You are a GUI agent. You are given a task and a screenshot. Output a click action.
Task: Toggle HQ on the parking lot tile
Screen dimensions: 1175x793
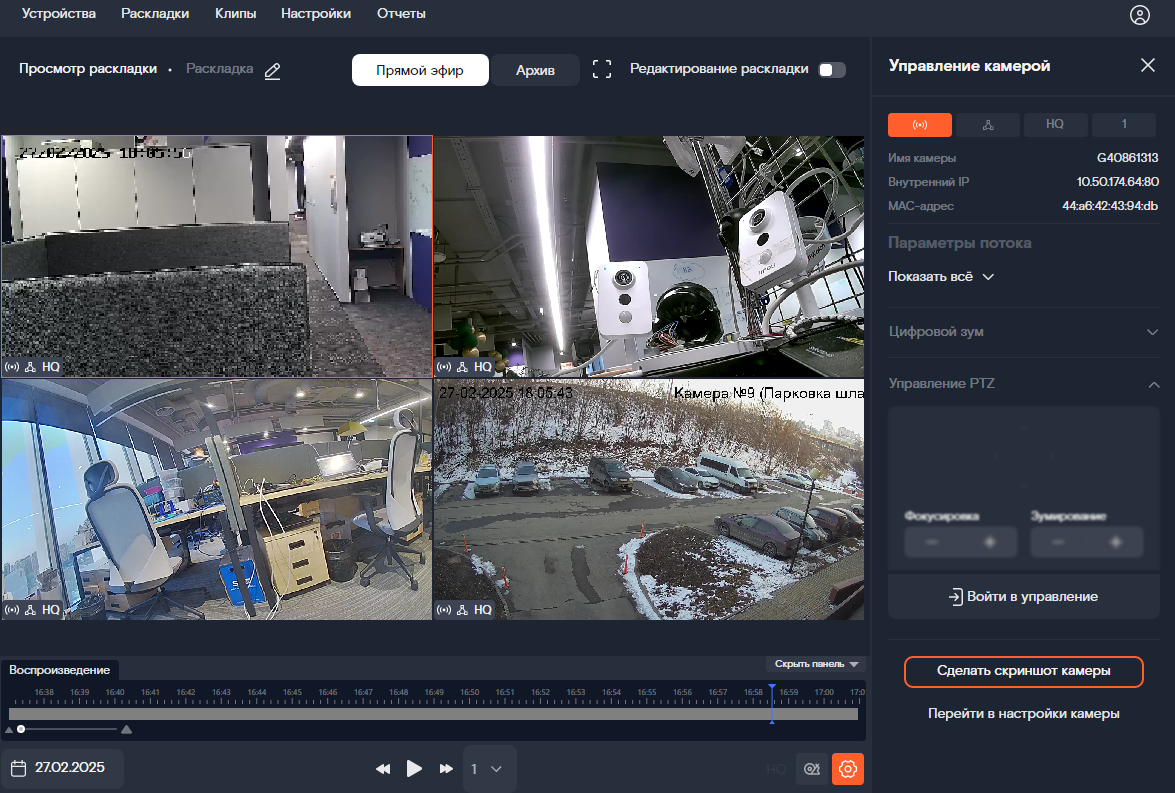pyautogui.click(x=483, y=609)
